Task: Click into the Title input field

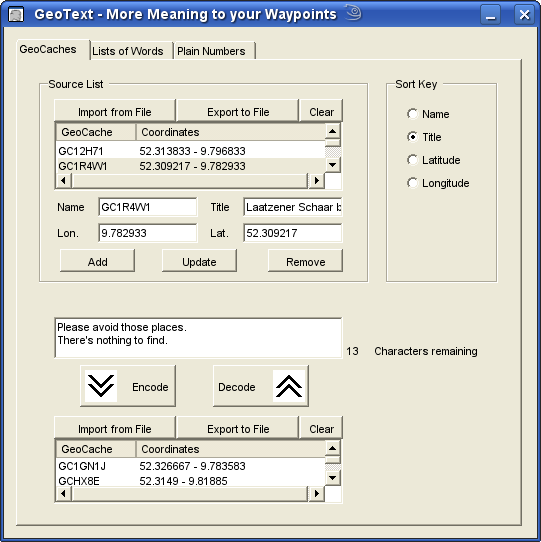Action: click(292, 207)
